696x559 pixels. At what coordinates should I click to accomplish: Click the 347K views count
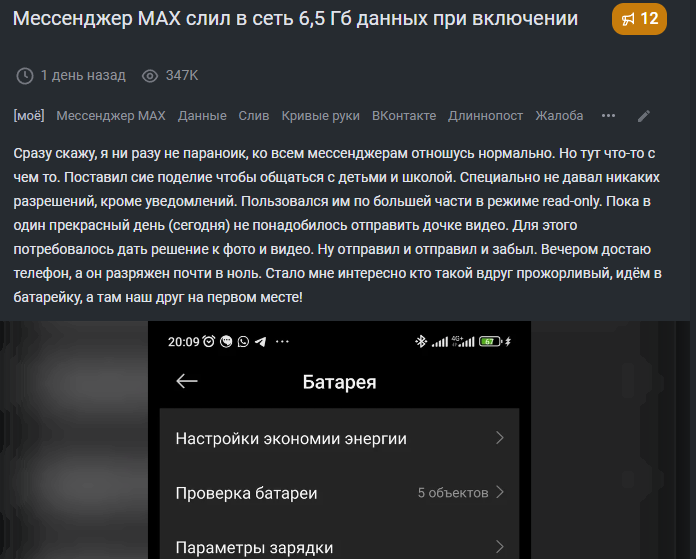(x=182, y=75)
